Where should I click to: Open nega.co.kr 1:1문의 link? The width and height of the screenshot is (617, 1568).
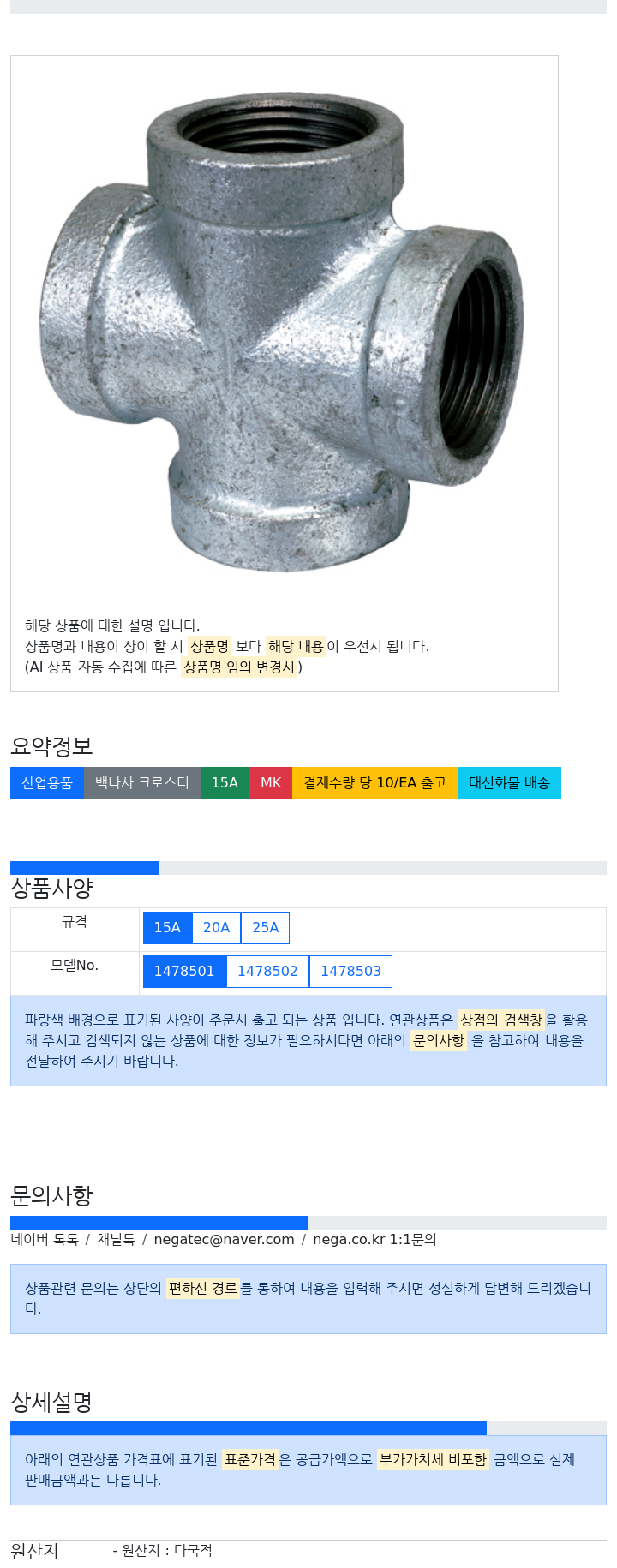pyautogui.click(x=374, y=1240)
